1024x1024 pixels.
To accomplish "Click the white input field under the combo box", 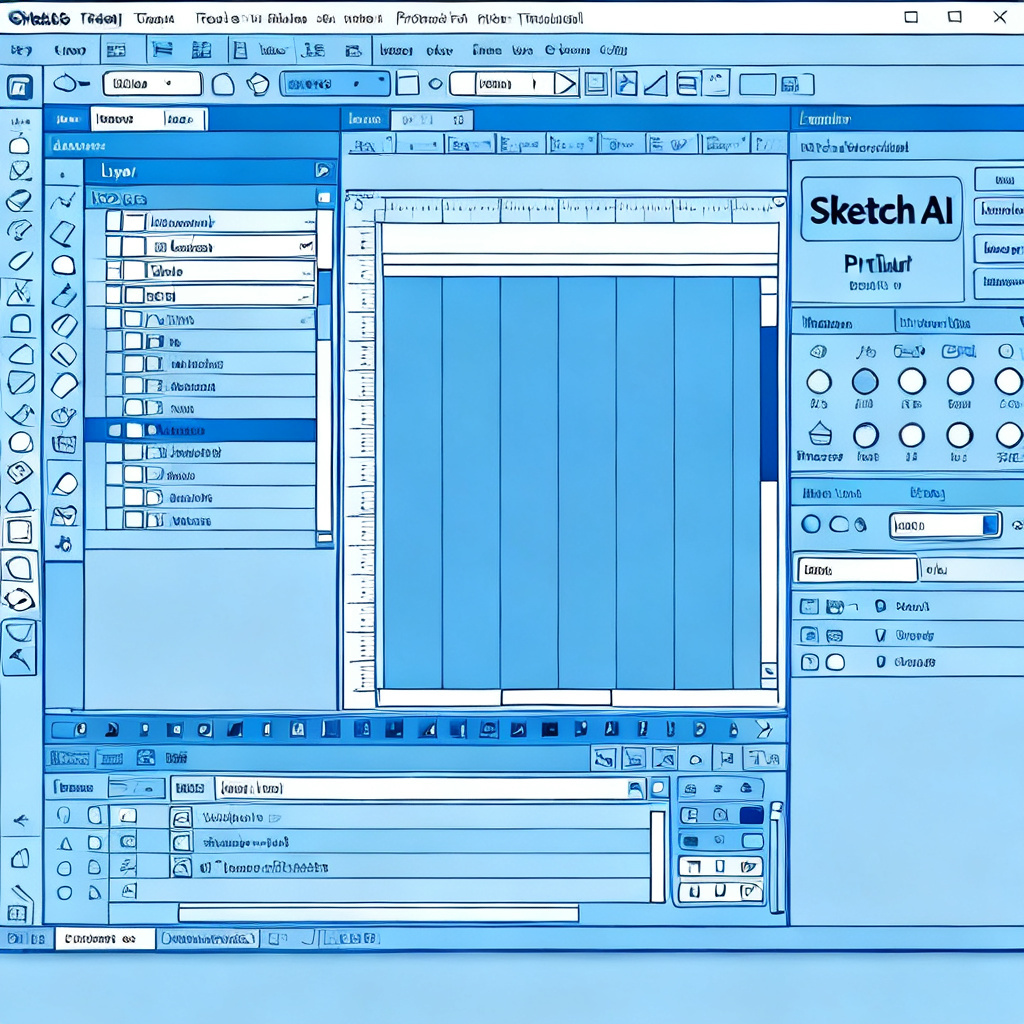I will (x=857, y=570).
